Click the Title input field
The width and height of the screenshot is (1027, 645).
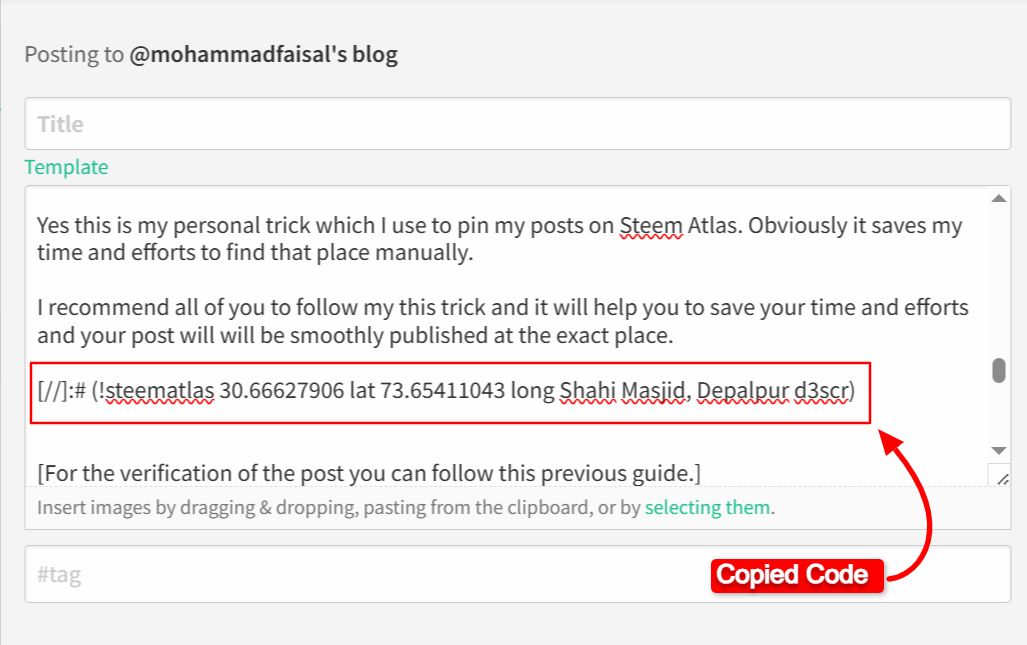click(517, 124)
